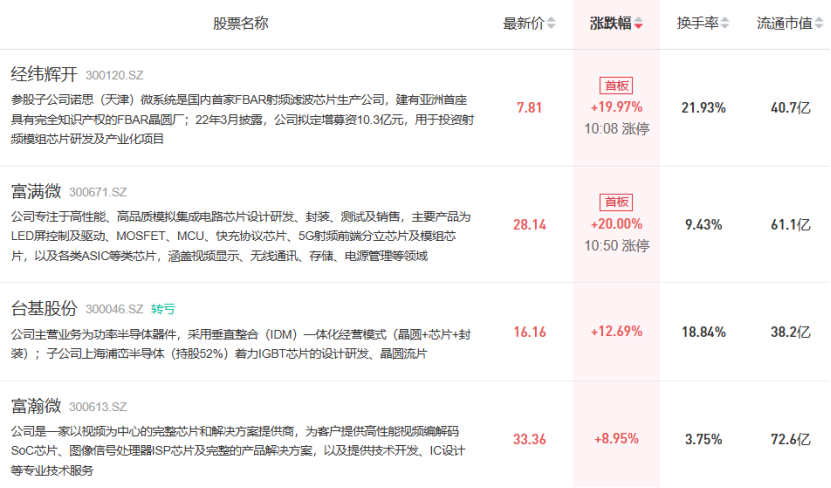Open stock 富瀚微
This screenshot has height=488, width=831.
tap(36, 406)
